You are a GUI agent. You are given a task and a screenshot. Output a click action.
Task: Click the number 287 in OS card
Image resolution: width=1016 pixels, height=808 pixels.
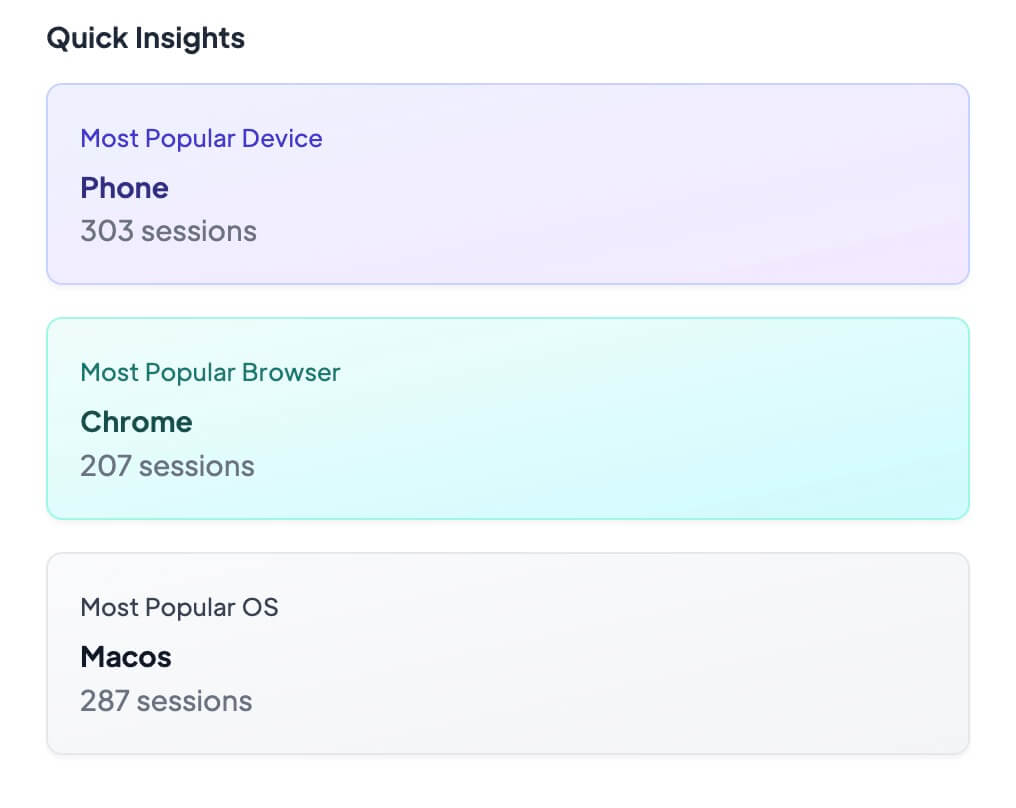coord(105,701)
